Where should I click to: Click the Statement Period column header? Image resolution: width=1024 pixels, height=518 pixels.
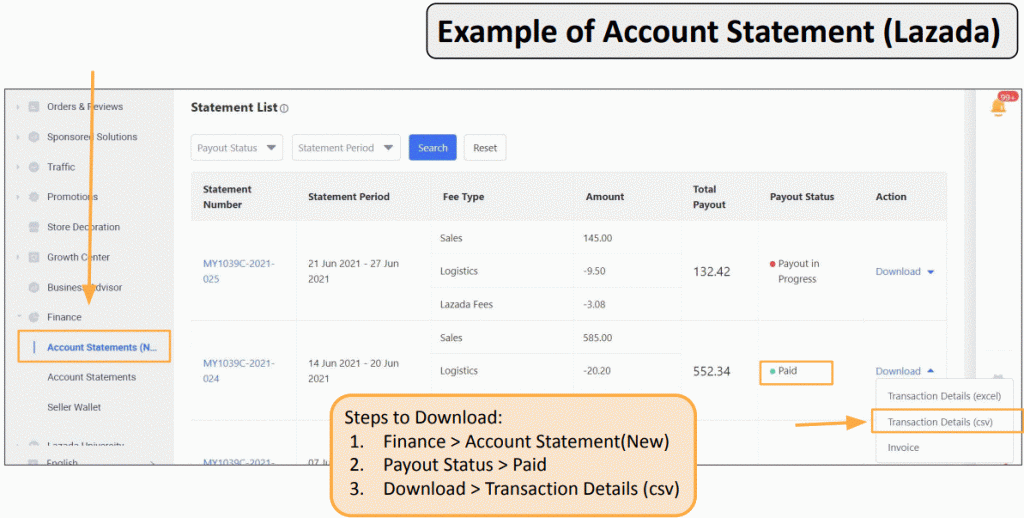[349, 197]
